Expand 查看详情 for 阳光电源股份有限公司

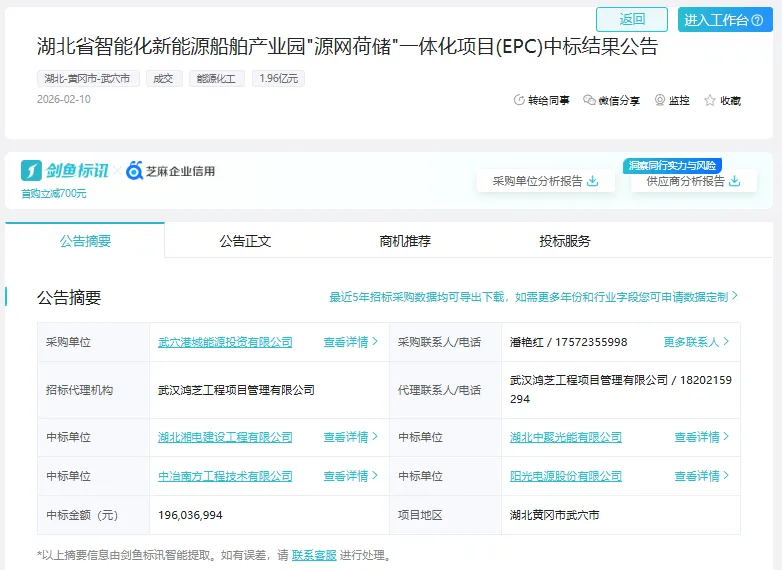(702, 476)
